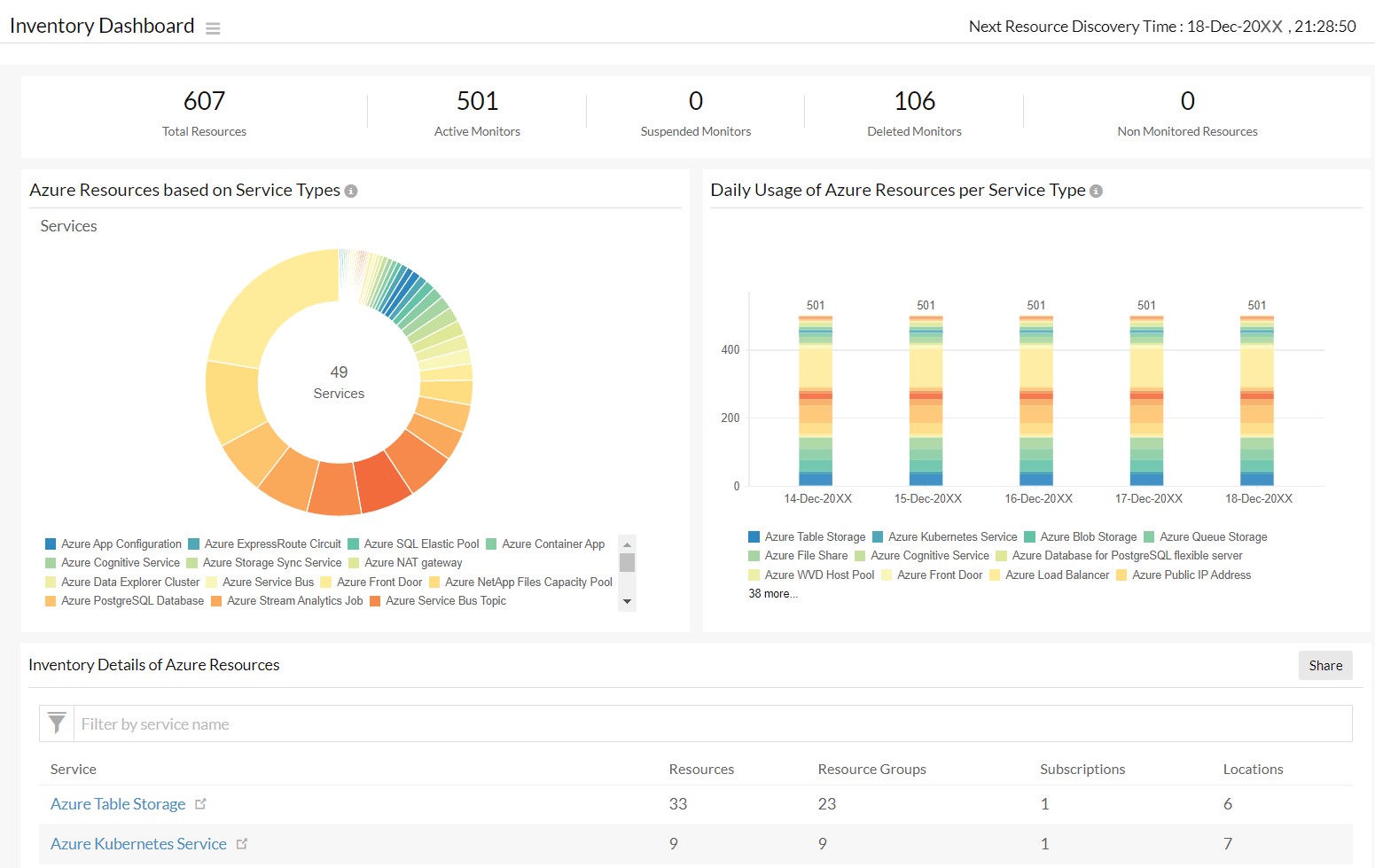Toggle Azure Public IP Address legend entry
This screenshot has width=1375, height=868.
[x=1184, y=575]
